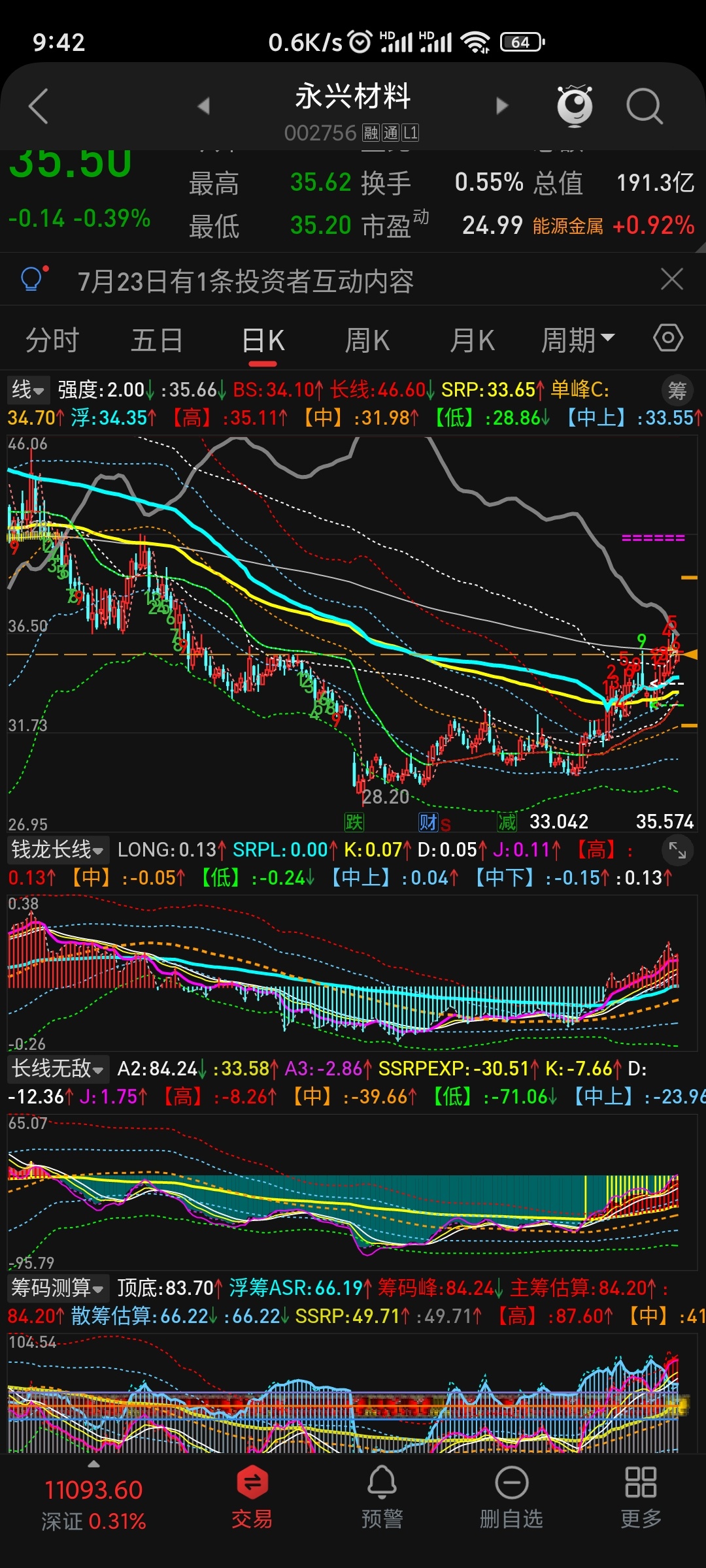Open the 钱龙长线 indicator dropdown
The height and width of the screenshot is (1568, 706).
tap(58, 849)
